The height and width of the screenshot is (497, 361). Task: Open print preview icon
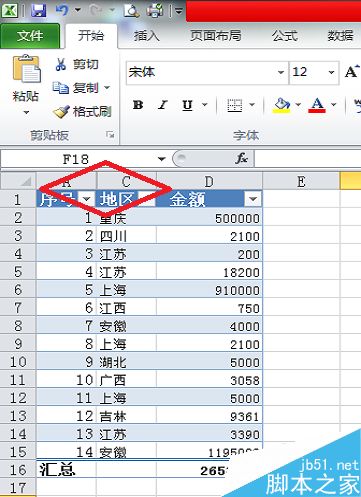pyautogui.click(x=131, y=10)
